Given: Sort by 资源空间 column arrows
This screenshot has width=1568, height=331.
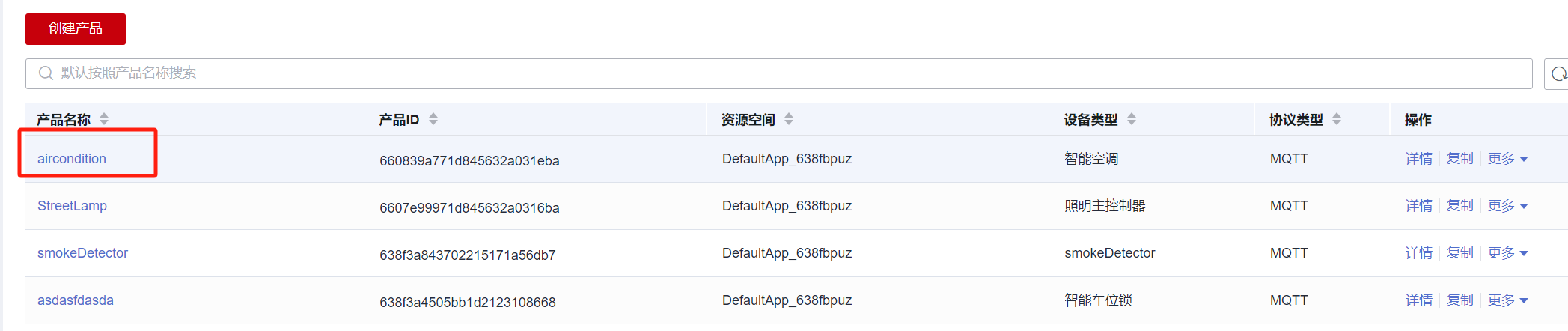Looking at the screenshot, I should (789, 119).
